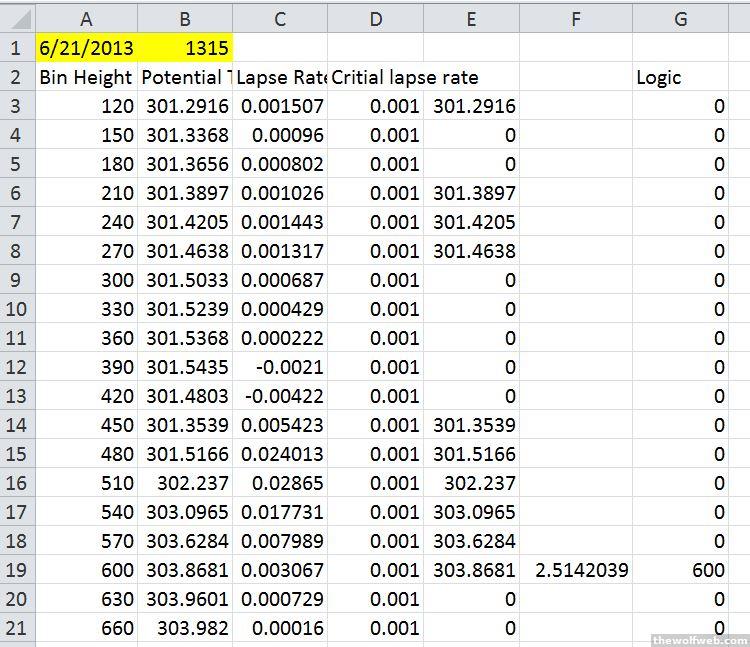Screen dimensions: 750x647
Task: Select column C header
Action: pyautogui.click(x=280, y=17)
